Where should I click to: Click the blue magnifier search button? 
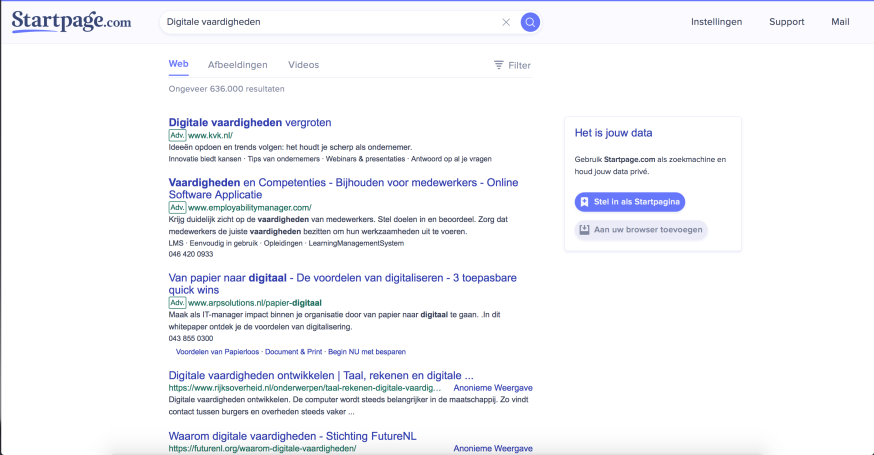click(530, 22)
